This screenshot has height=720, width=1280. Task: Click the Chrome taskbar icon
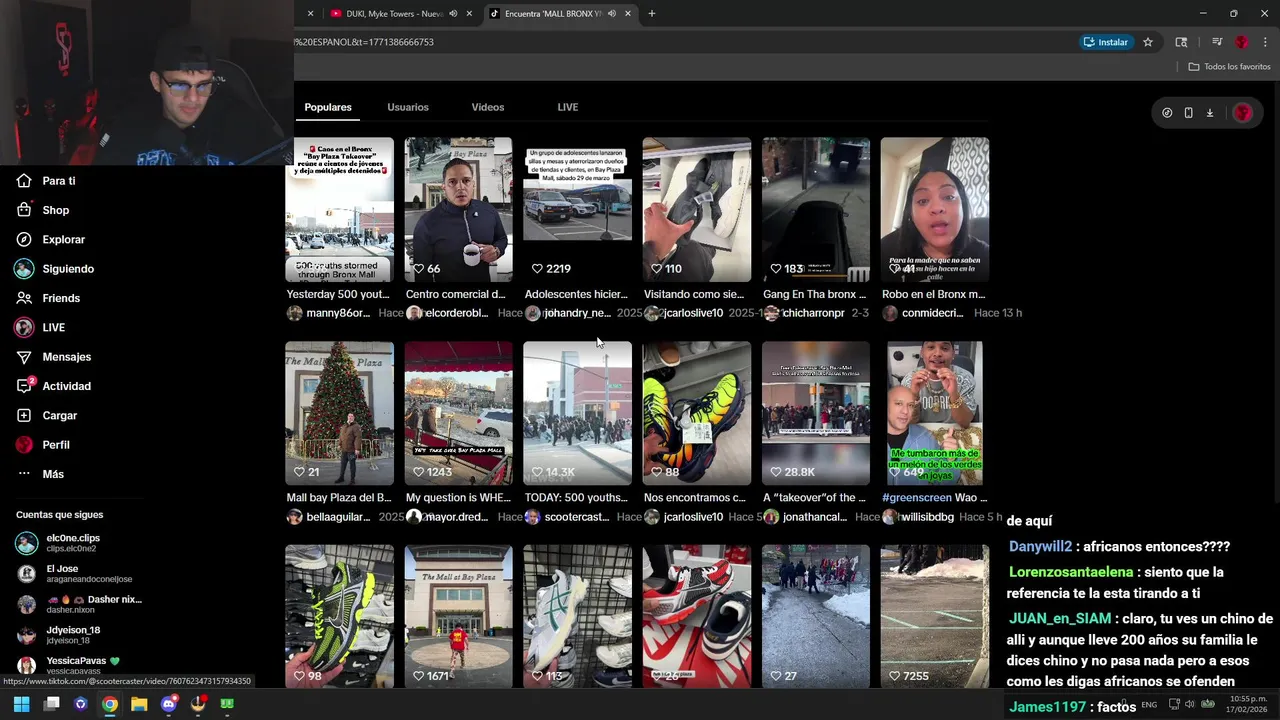(110, 704)
